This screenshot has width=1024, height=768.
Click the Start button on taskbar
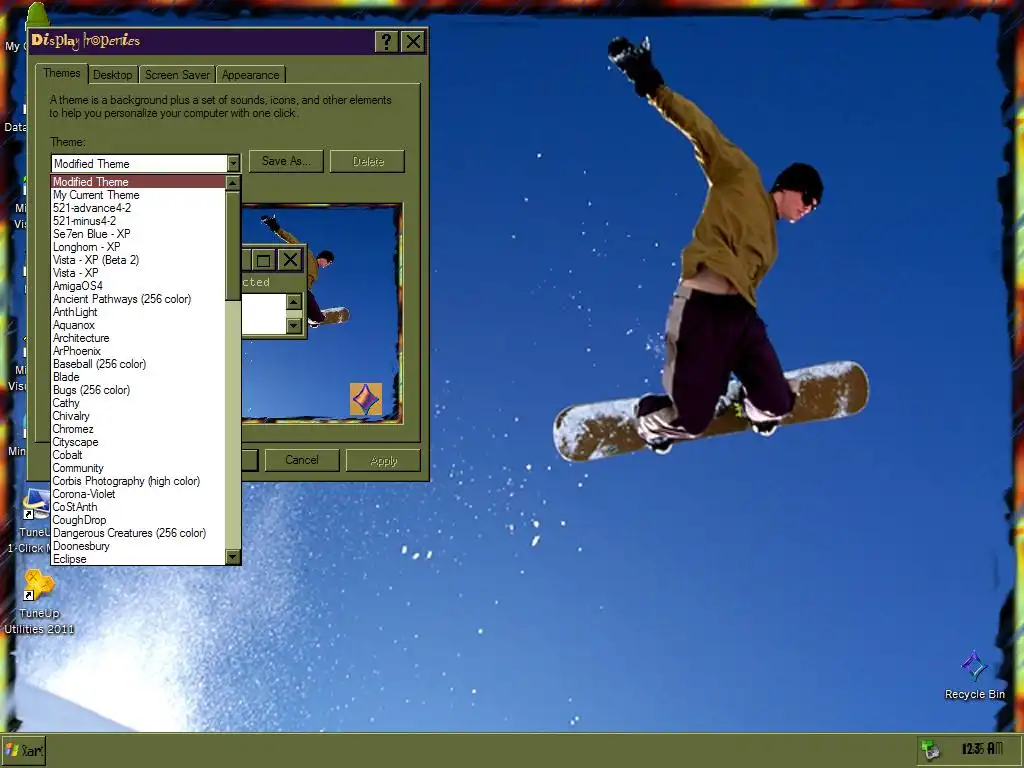[x=24, y=750]
